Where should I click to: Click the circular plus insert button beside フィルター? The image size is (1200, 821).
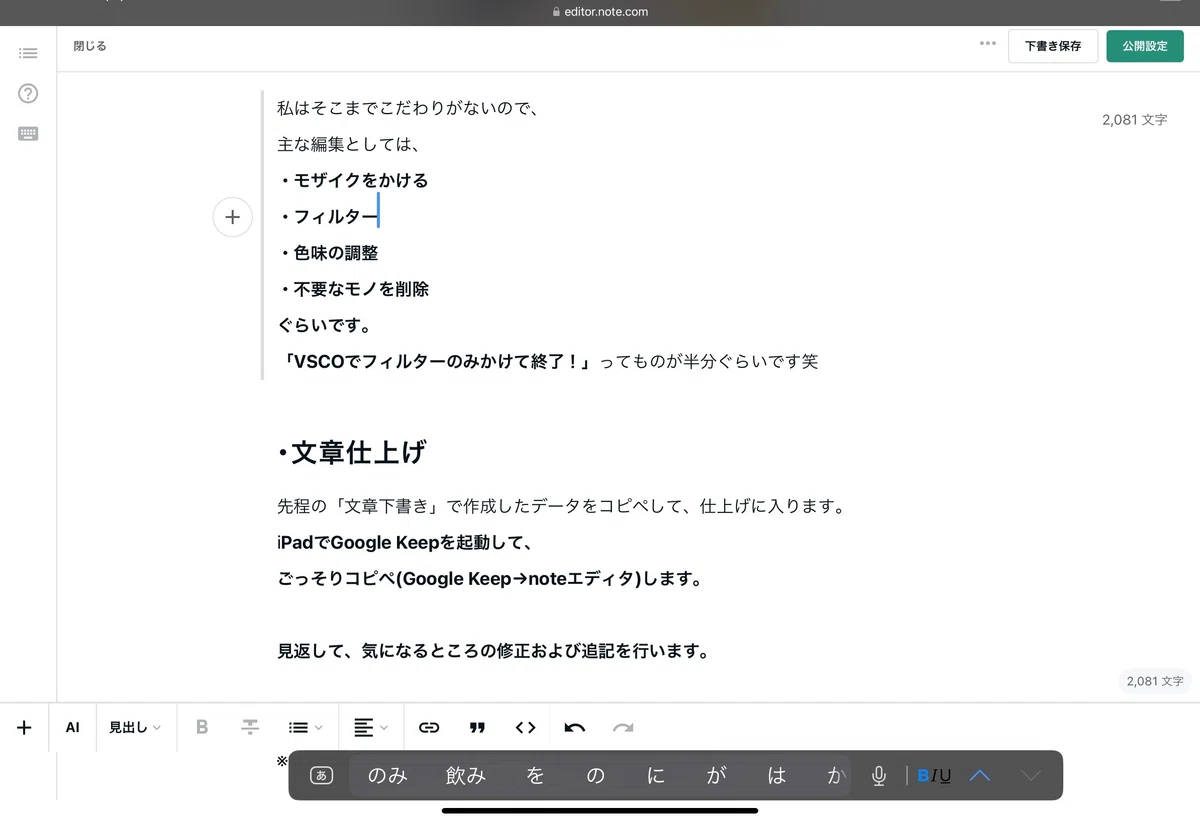(x=232, y=217)
